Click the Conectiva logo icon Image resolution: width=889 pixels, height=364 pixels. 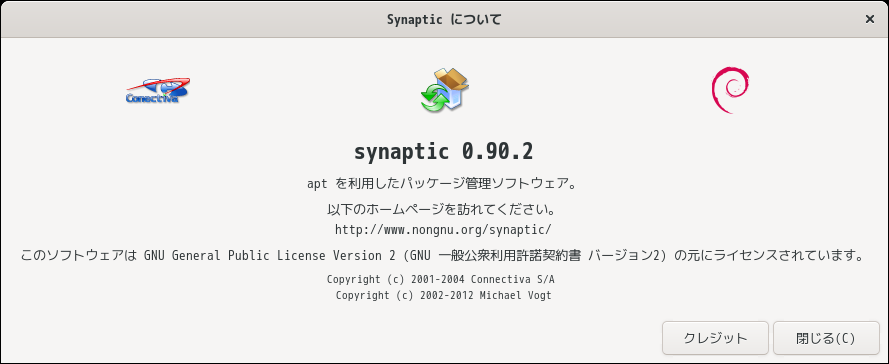[x=158, y=91]
